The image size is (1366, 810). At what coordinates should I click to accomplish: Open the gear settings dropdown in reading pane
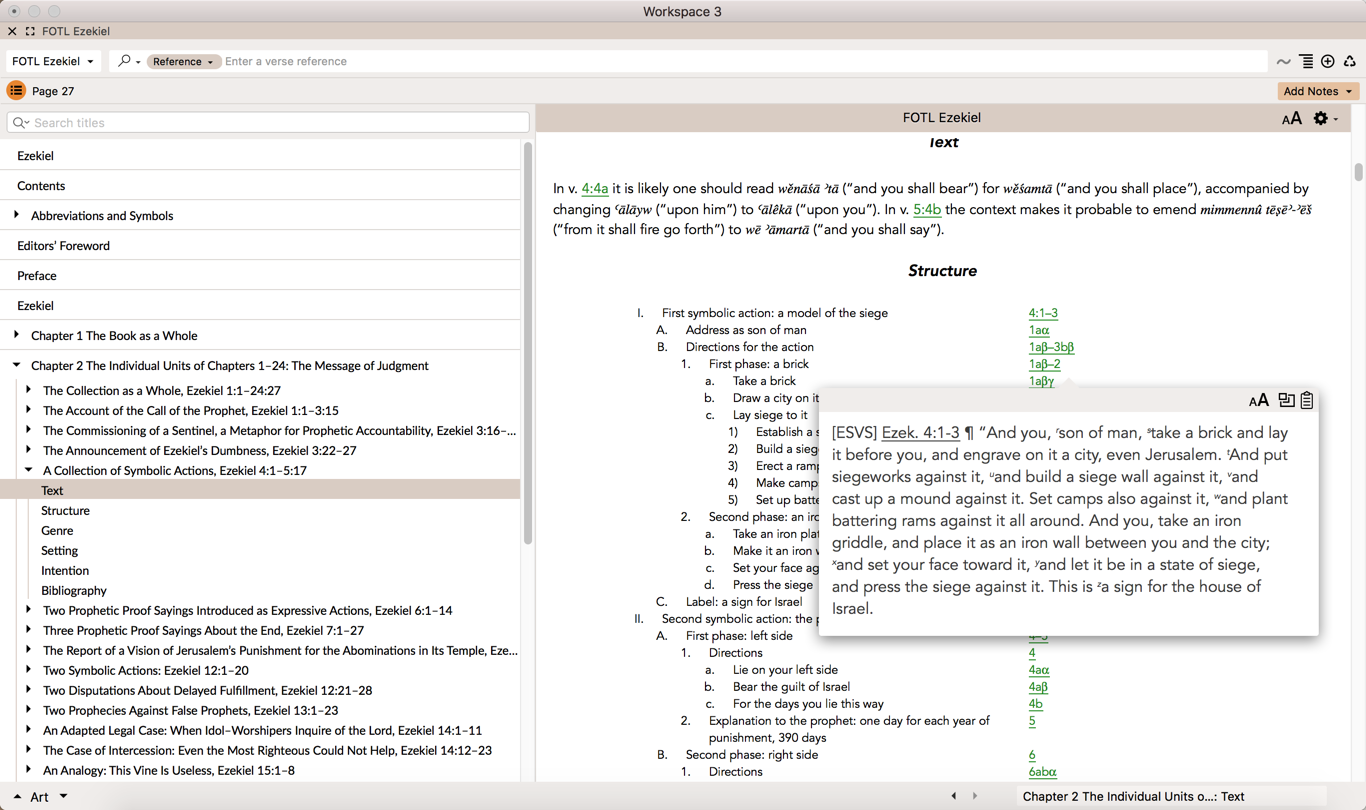point(1324,119)
